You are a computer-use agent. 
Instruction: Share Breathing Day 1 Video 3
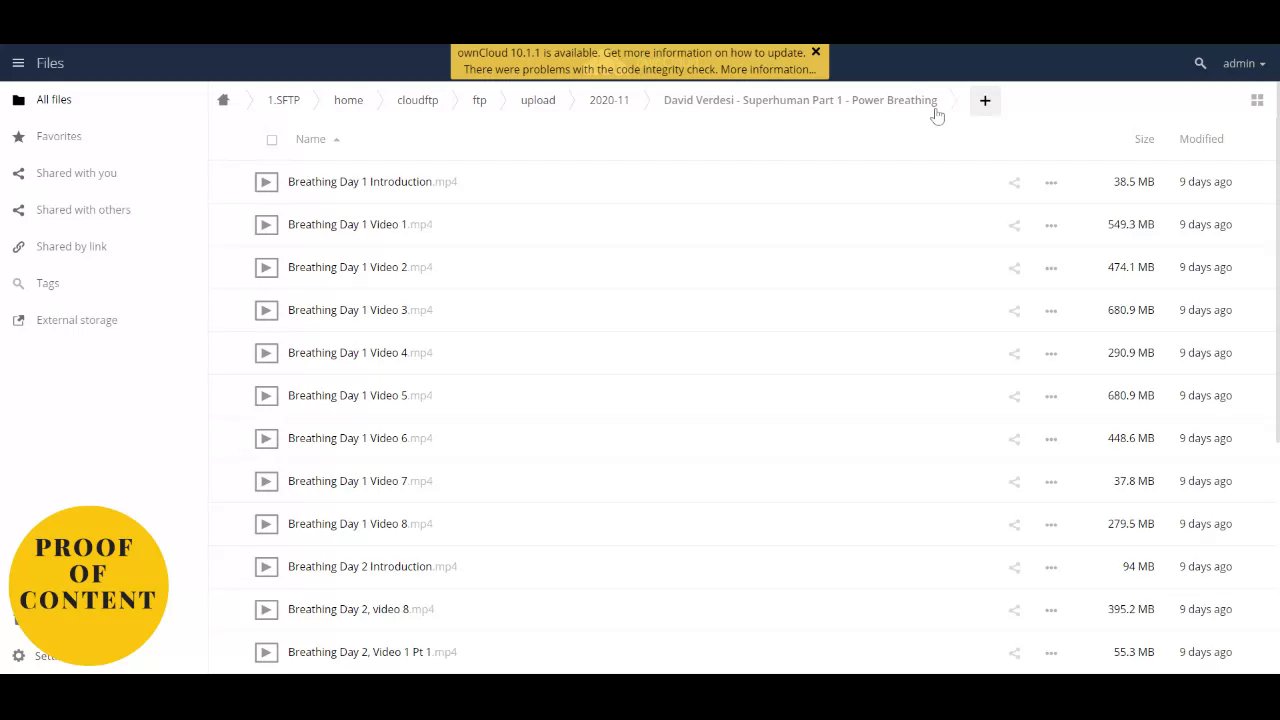pyautogui.click(x=1014, y=310)
